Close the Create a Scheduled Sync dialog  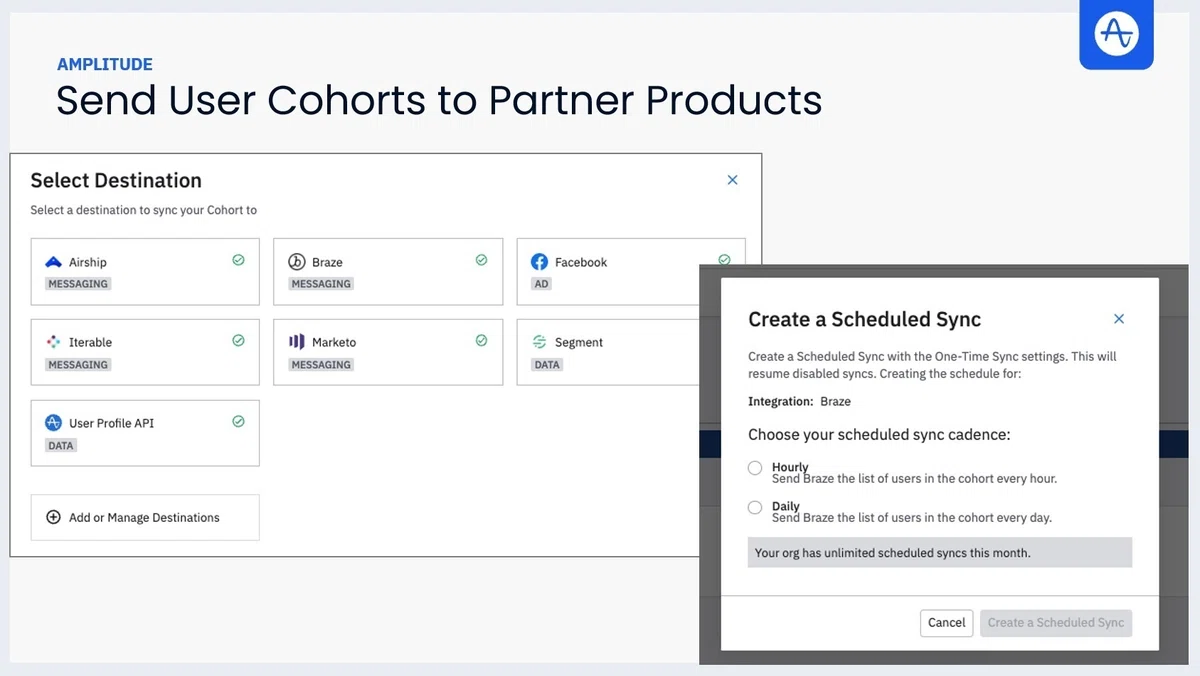click(x=1119, y=319)
